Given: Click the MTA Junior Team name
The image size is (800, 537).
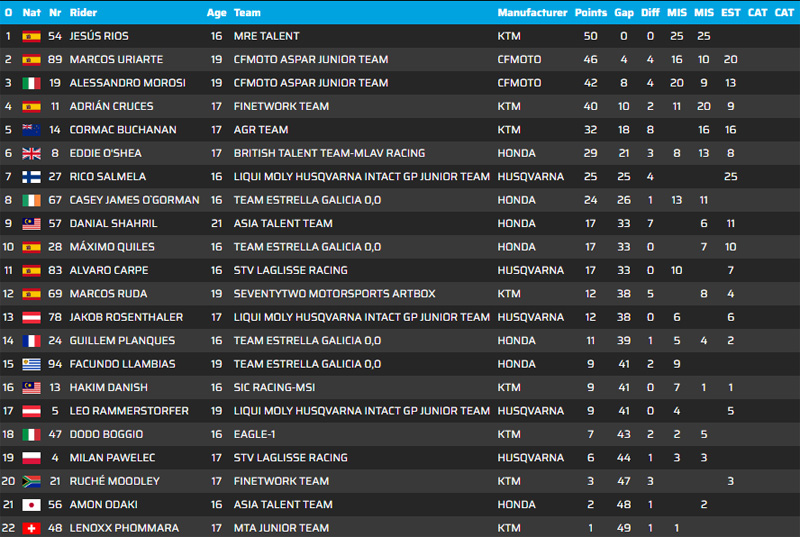Looking at the screenshot, I should [281, 528].
